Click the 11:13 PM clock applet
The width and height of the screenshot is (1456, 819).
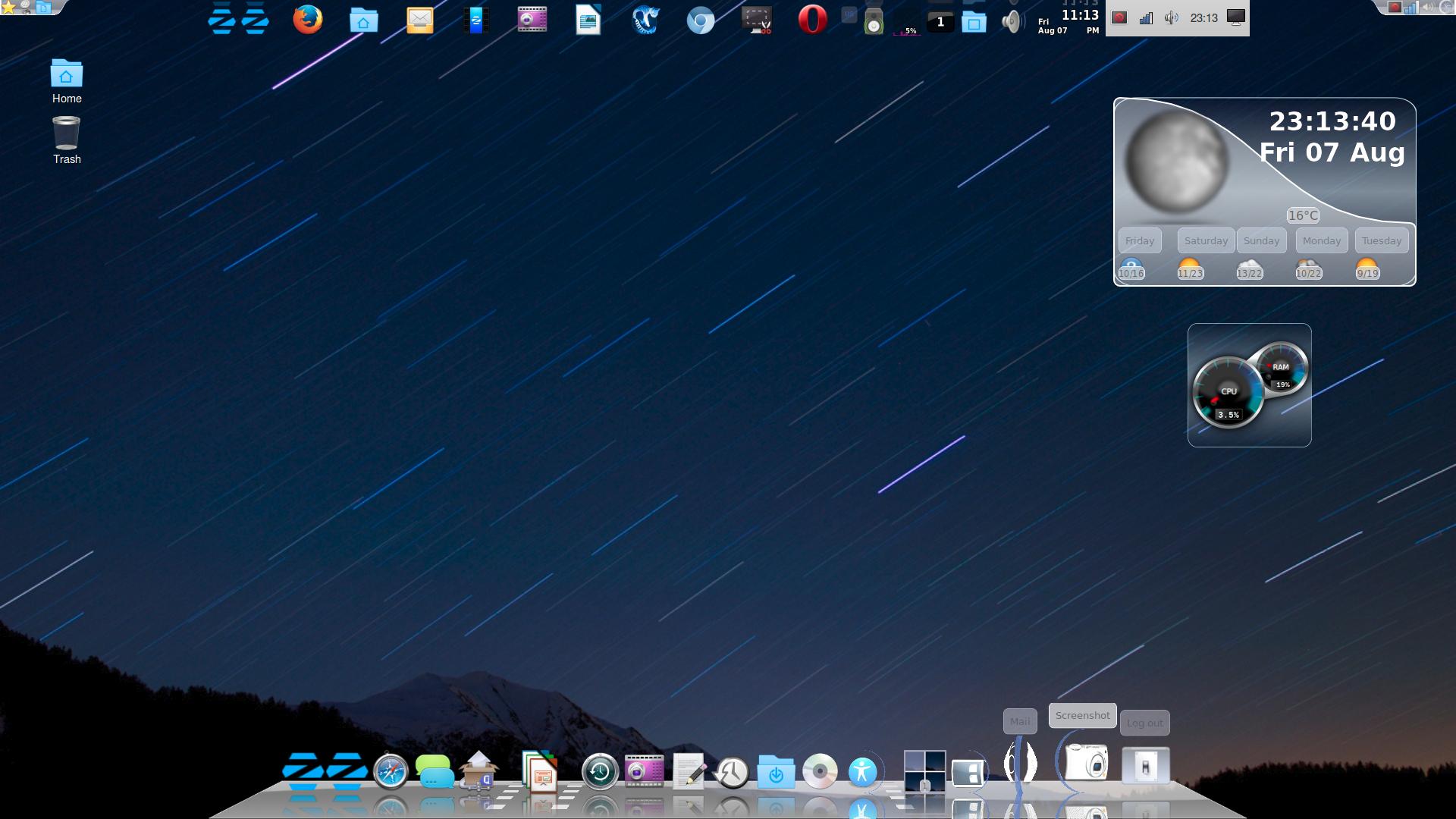pyautogui.click(x=1069, y=20)
